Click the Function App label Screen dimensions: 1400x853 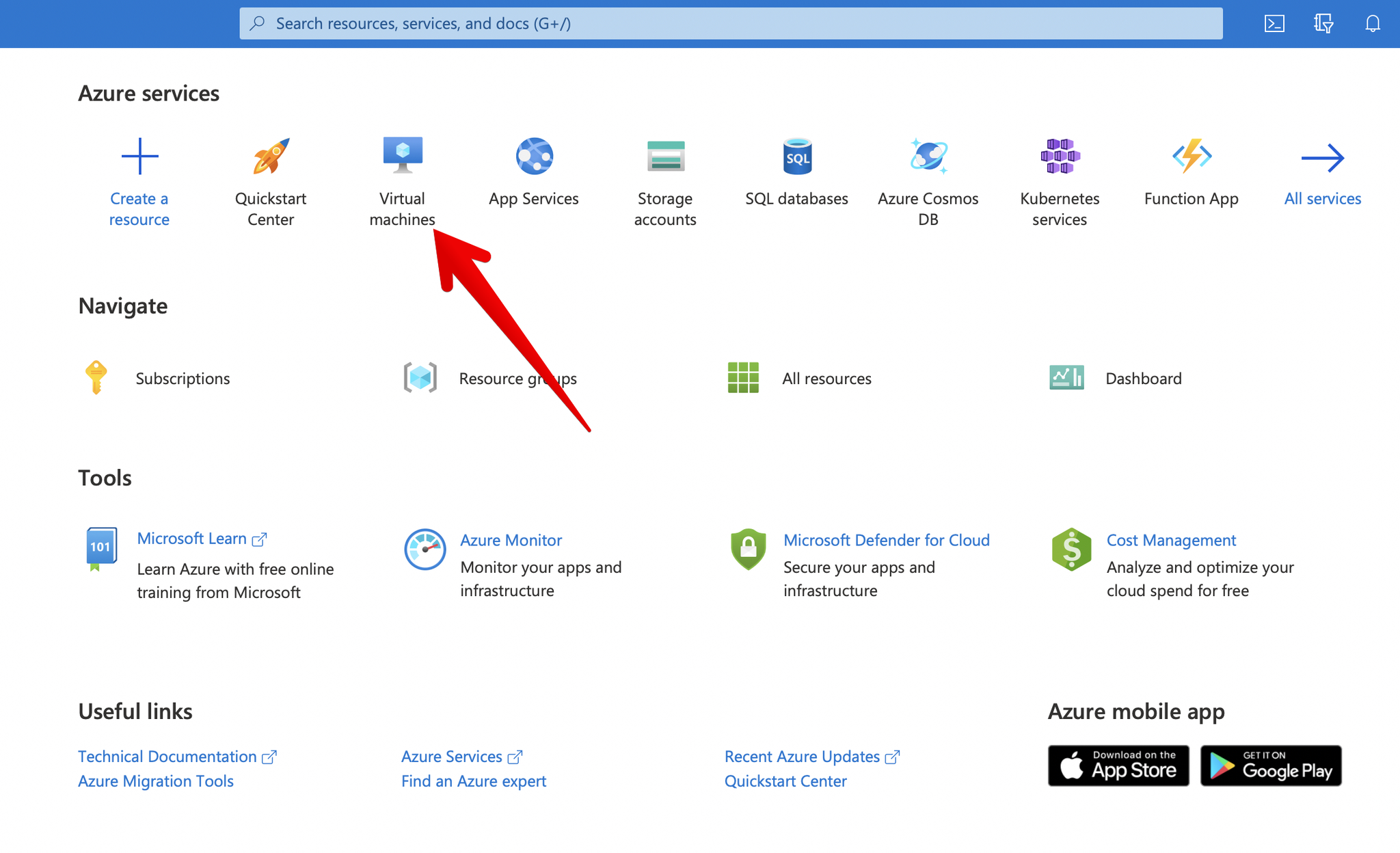coord(1192,199)
